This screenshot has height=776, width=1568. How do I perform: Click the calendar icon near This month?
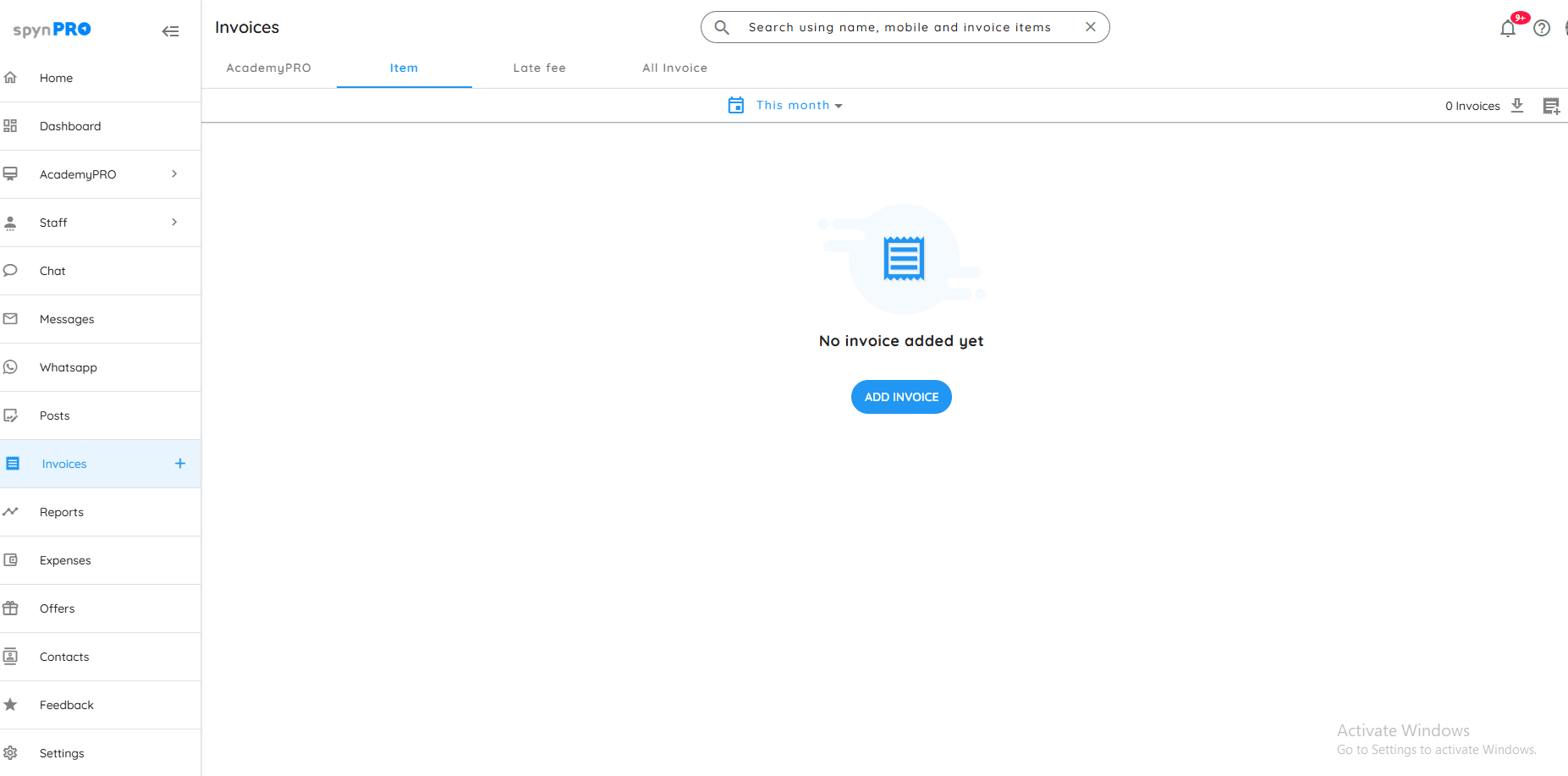(x=736, y=105)
